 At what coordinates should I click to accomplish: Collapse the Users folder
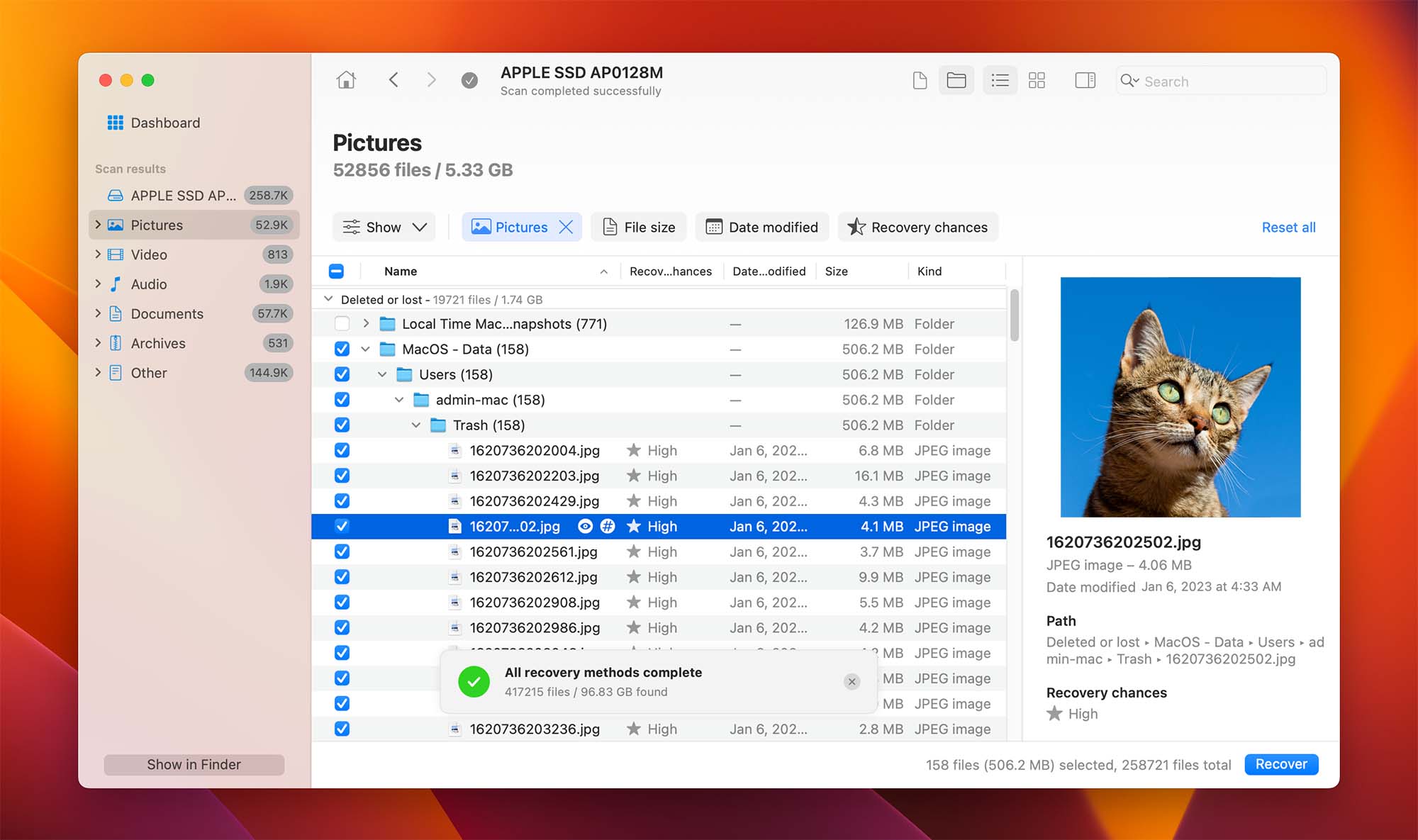(382, 374)
